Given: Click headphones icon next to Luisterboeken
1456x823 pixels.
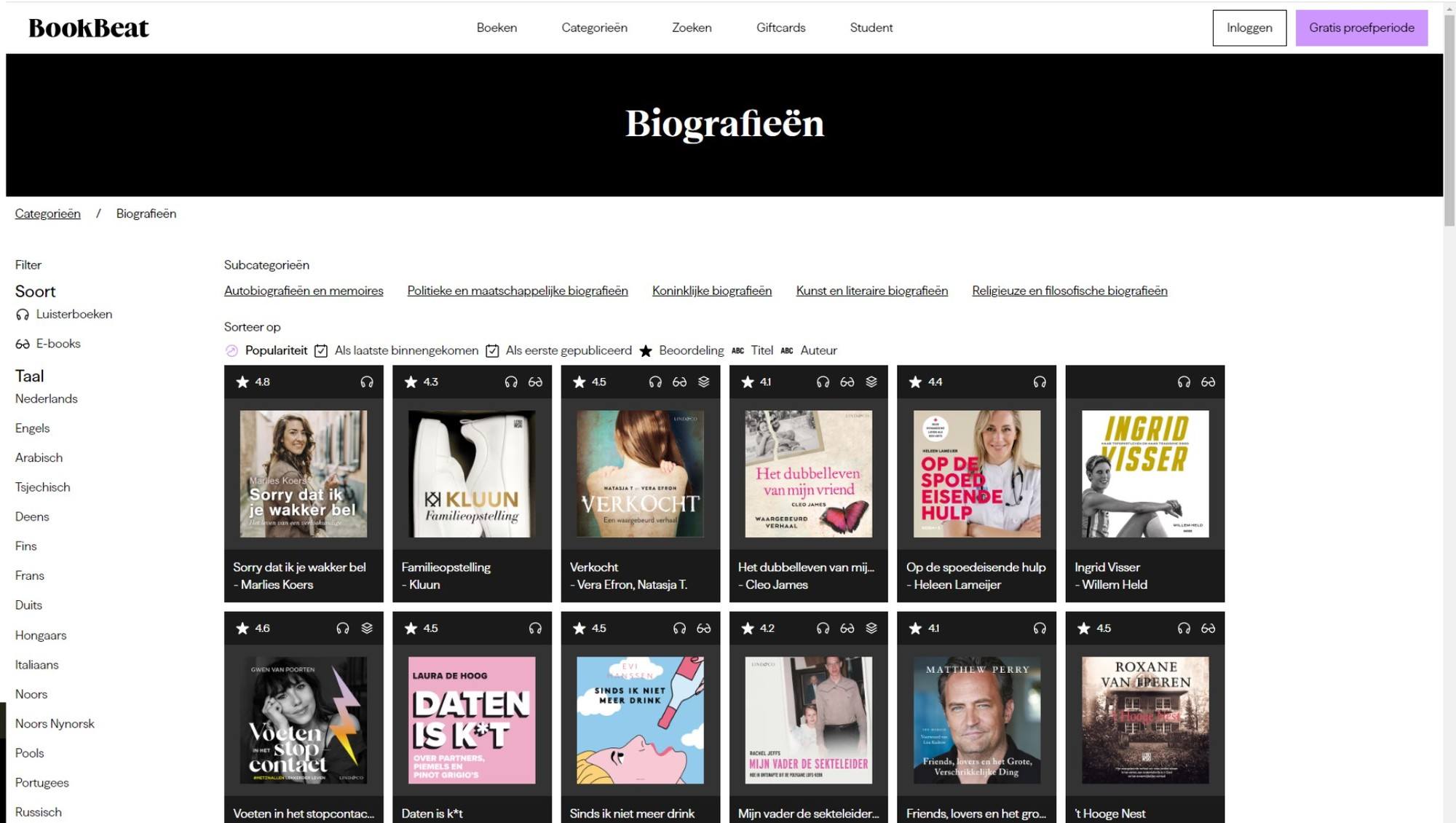Looking at the screenshot, I should tap(23, 315).
